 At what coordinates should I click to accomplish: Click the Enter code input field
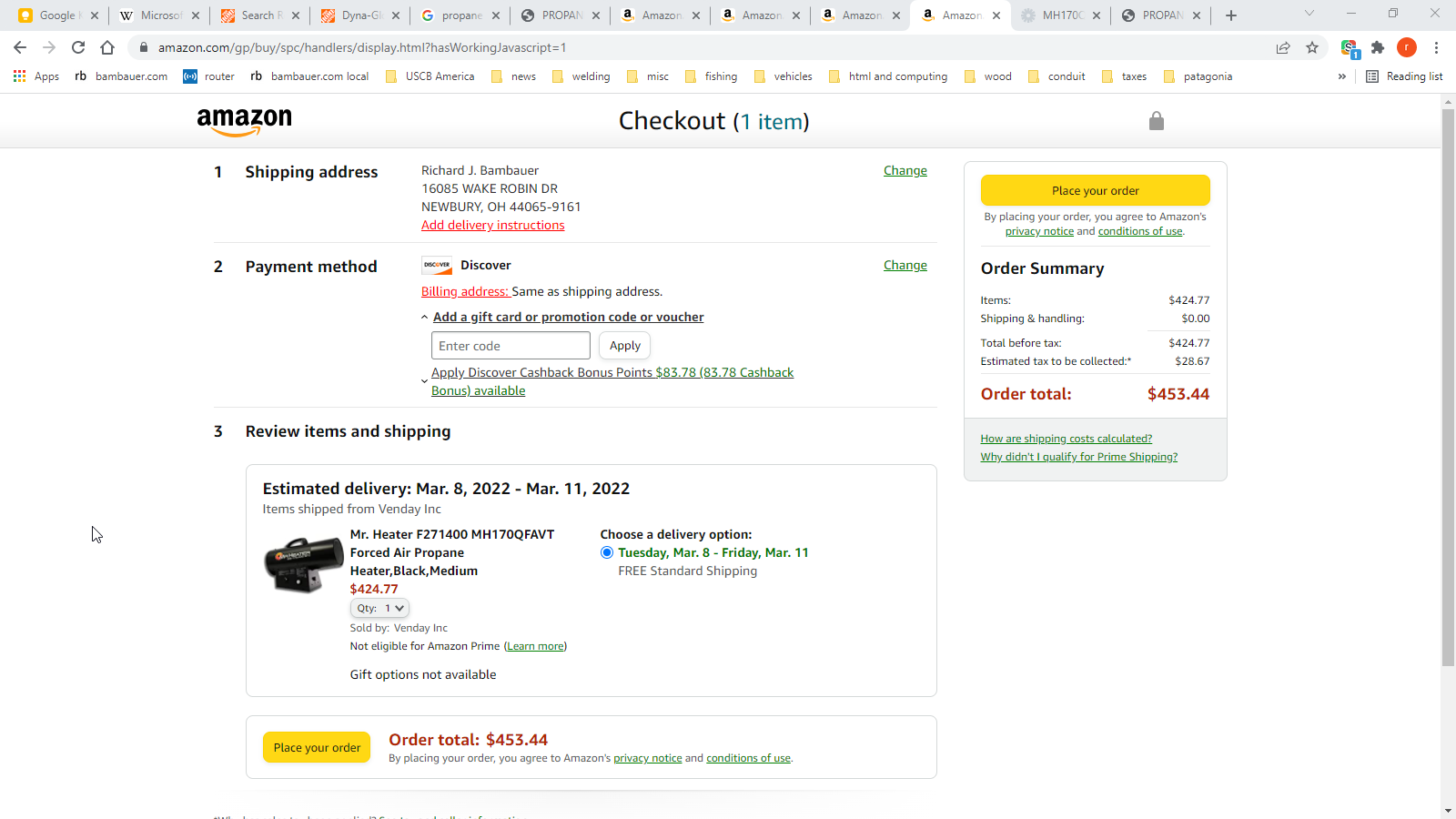(x=511, y=346)
